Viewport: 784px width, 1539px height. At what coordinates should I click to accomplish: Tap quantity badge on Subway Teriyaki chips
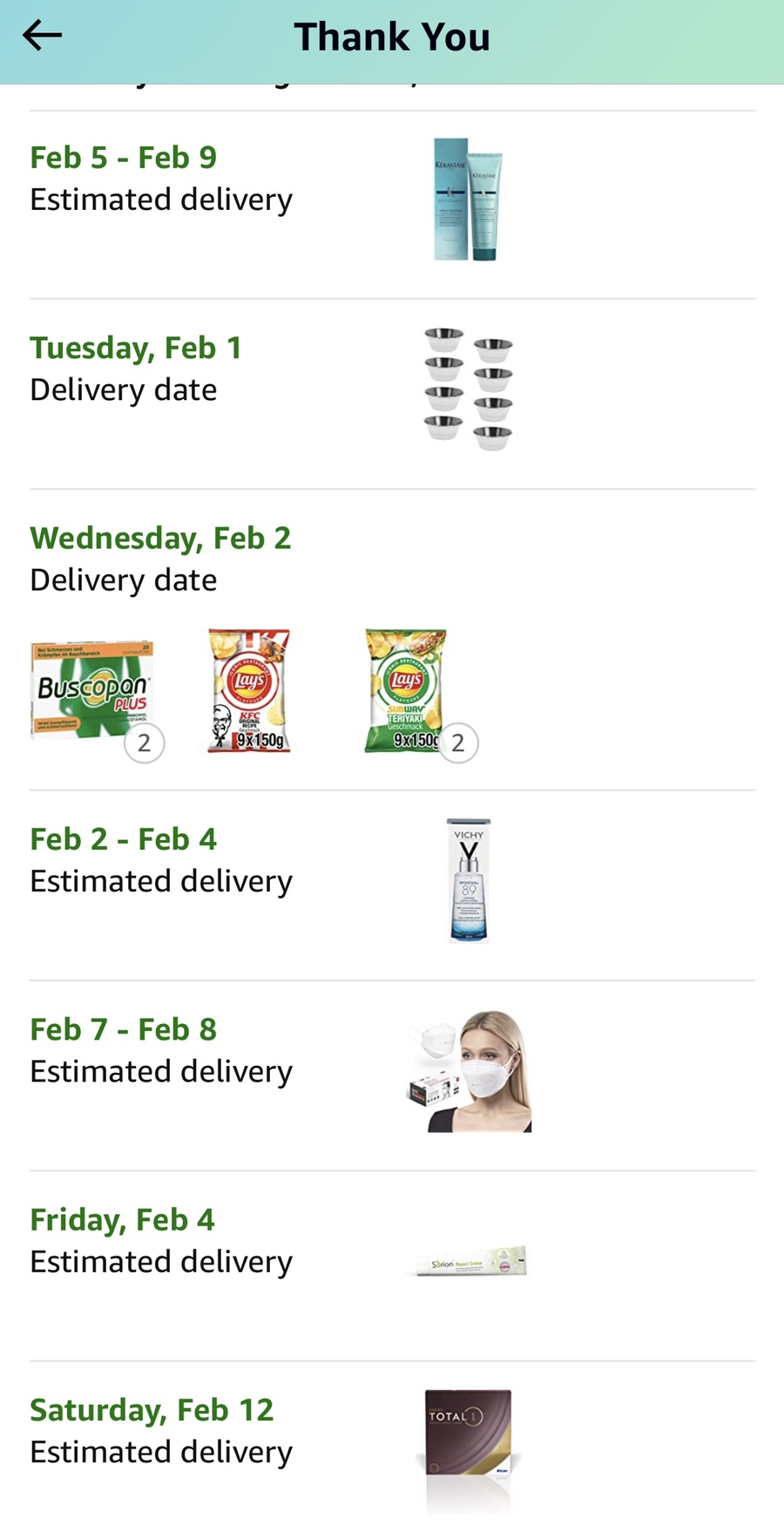pos(458,743)
